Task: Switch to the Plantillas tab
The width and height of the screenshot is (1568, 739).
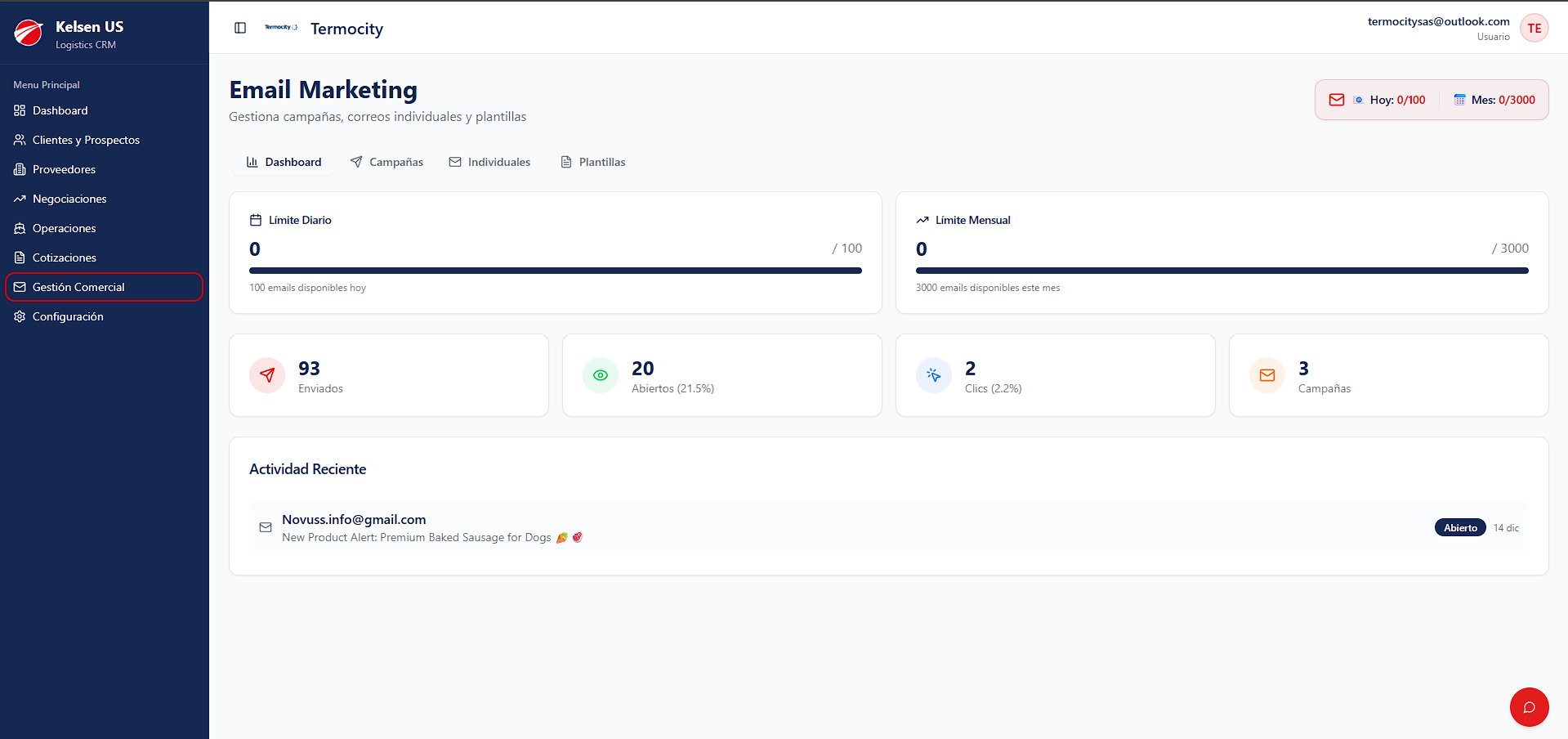Action: [x=592, y=162]
